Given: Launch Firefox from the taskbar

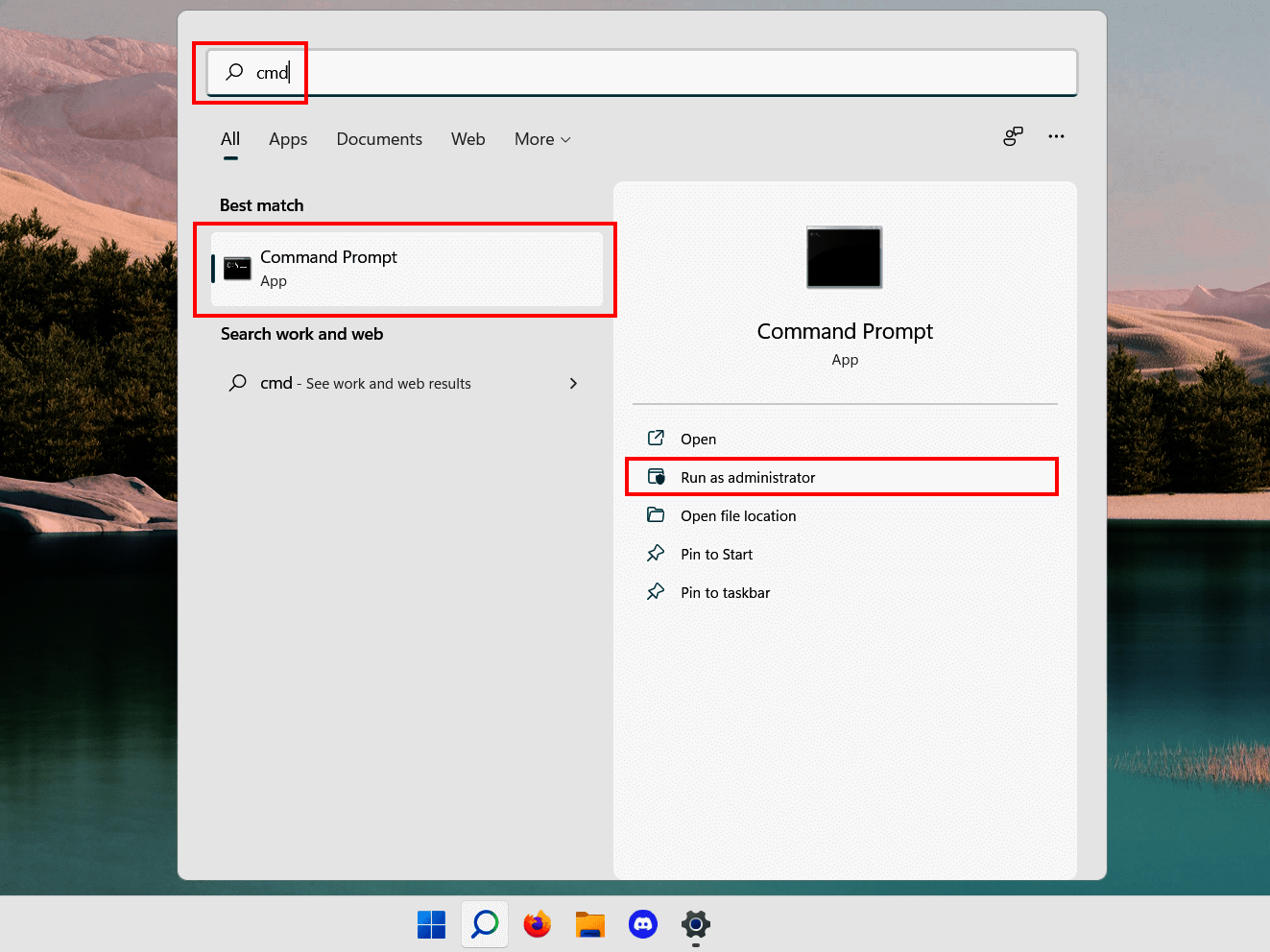Looking at the screenshot, I should coord(537,924).
